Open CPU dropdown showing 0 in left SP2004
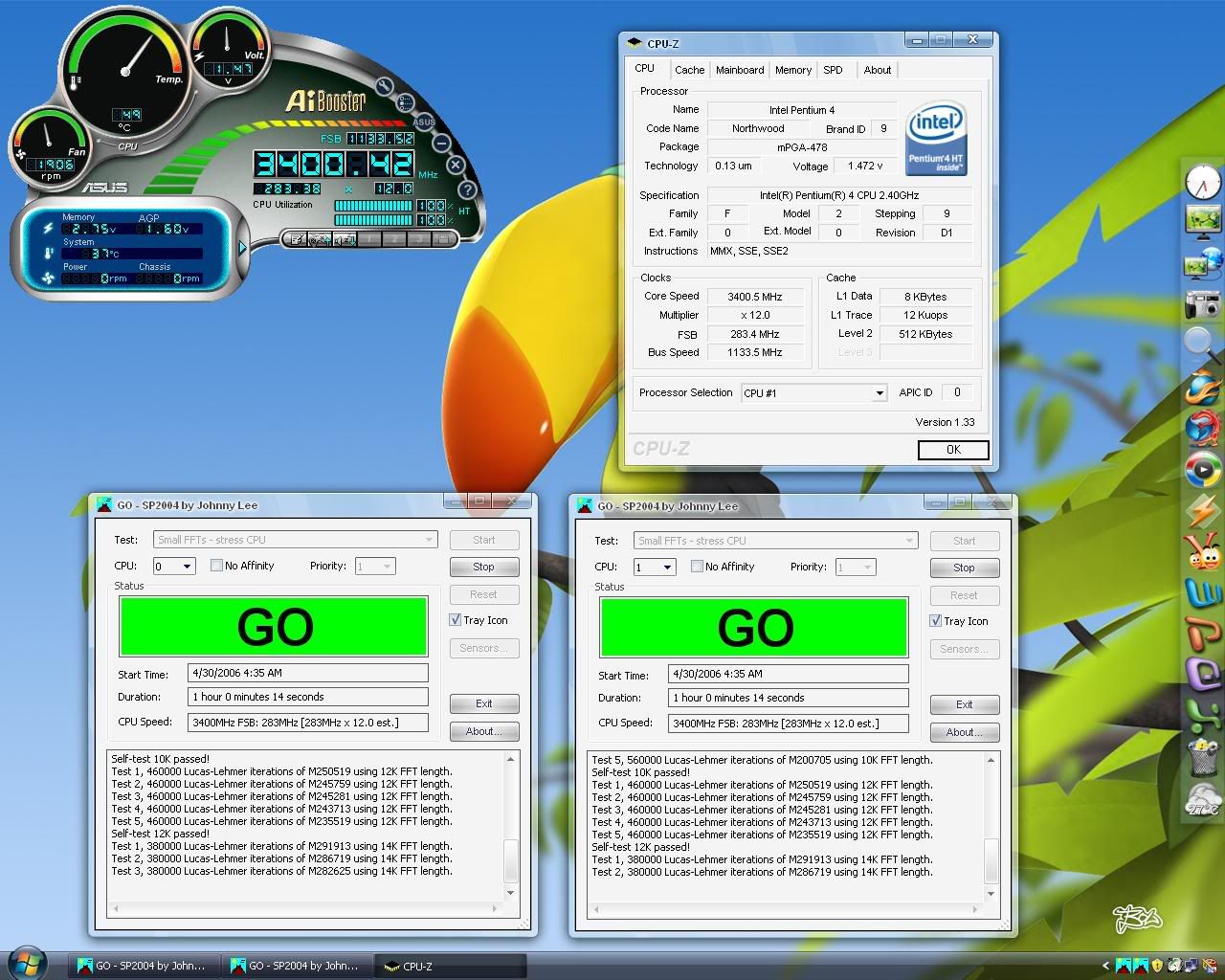The width and height of the screenshot is (1225, 980). pyautogui.click(x=187, y=567)
